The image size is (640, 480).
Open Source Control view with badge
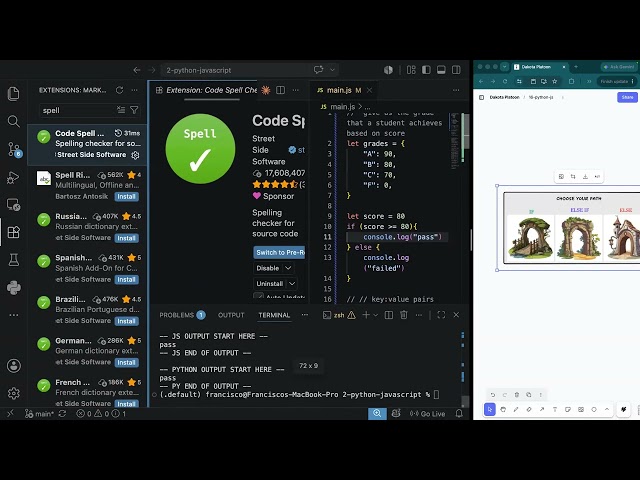[x=14, y=149]
